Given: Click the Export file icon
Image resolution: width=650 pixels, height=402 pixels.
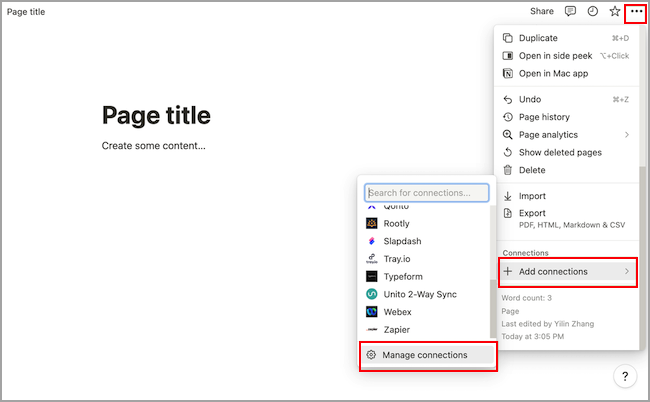Looking at the screenshot, I should pos(507,213).
